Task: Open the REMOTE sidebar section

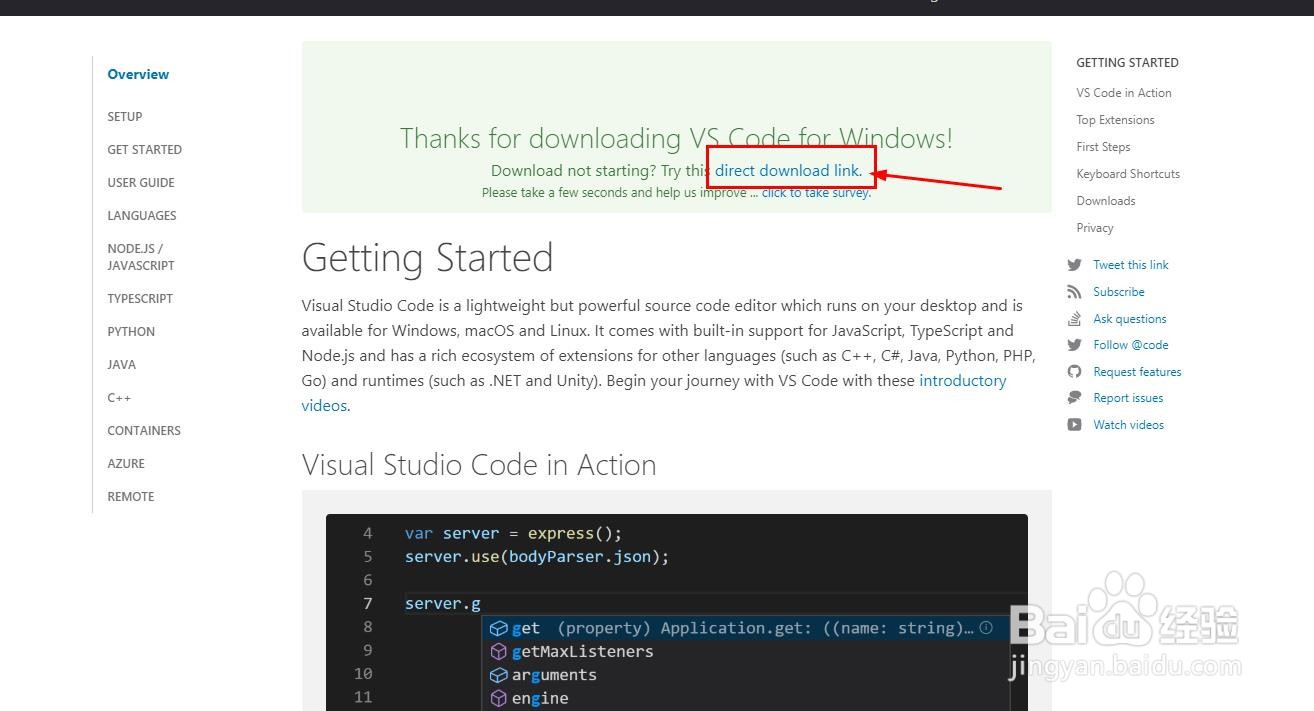Action: (131, 497)
